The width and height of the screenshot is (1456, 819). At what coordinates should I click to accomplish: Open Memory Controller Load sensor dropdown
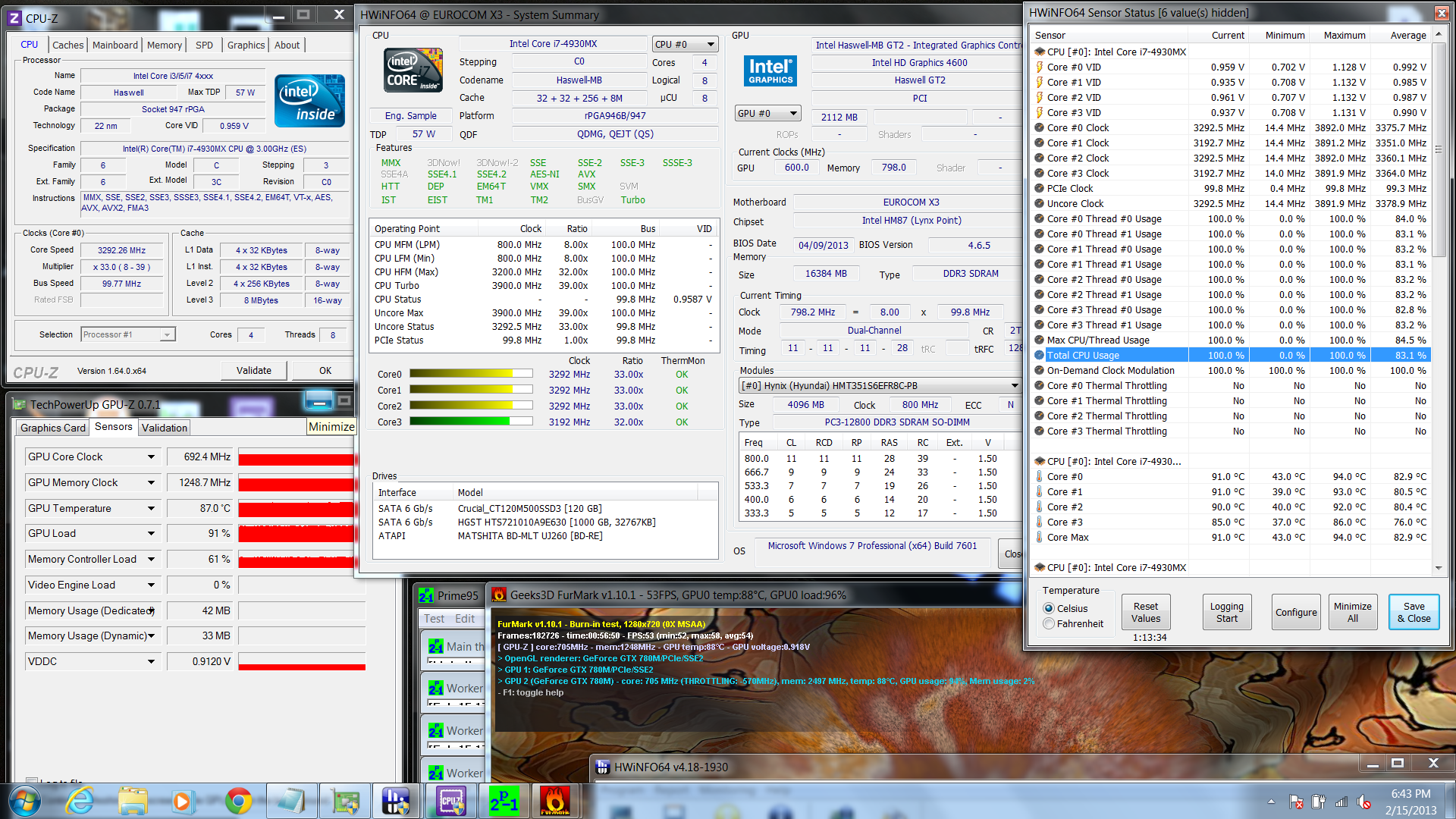(151, 560)
